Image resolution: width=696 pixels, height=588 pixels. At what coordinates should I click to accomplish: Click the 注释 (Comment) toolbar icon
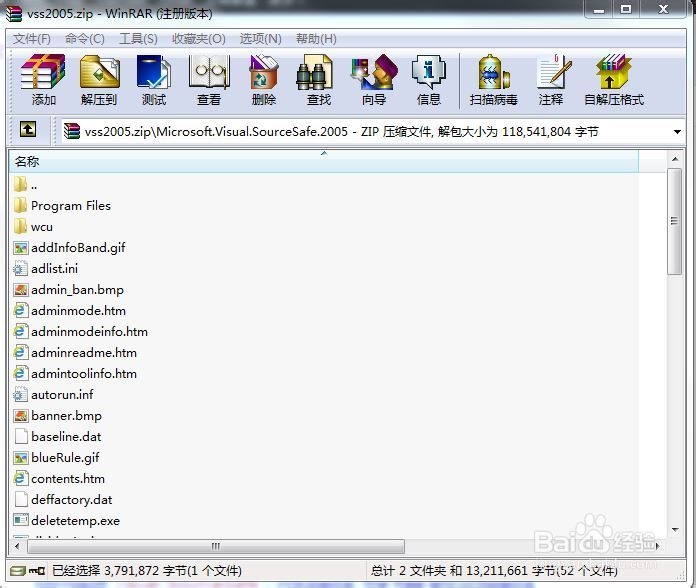click(x=553, y=71)
